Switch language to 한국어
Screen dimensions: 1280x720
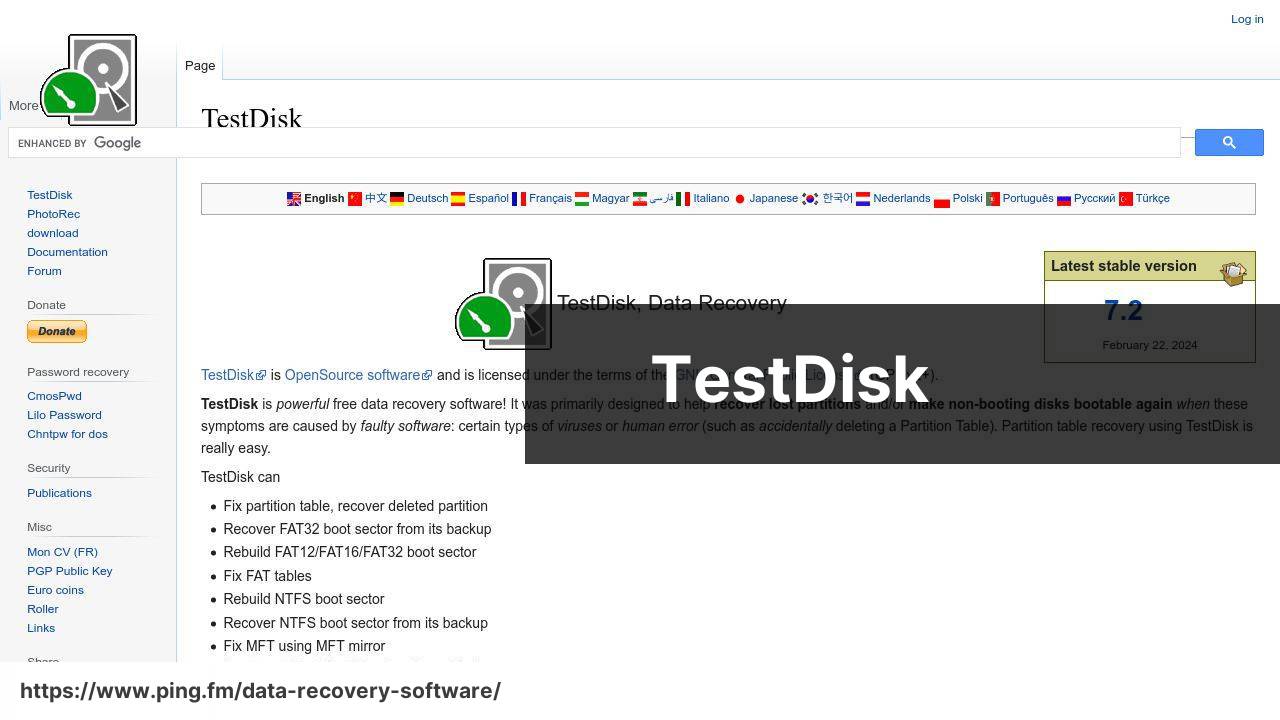coord(837,198)
